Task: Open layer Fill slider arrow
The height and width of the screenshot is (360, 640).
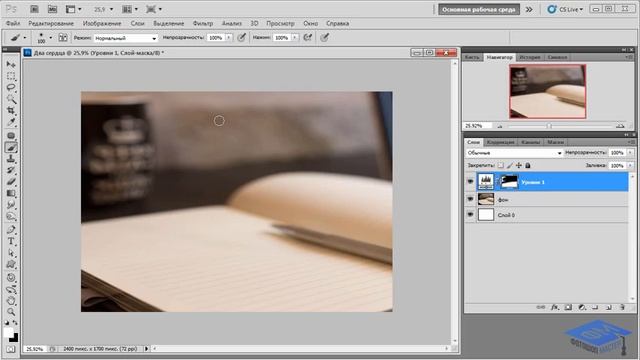Action: click(631, 165)
